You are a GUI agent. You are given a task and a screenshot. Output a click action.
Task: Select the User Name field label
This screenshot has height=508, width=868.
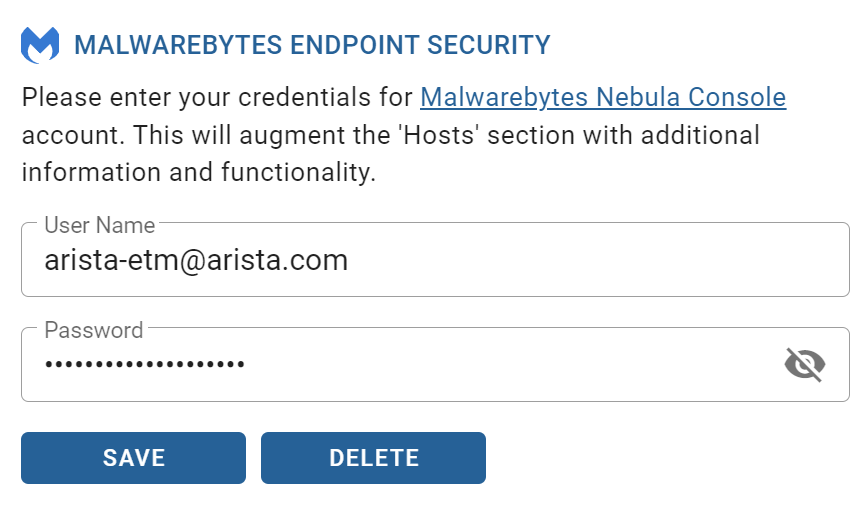click(100, 225)
